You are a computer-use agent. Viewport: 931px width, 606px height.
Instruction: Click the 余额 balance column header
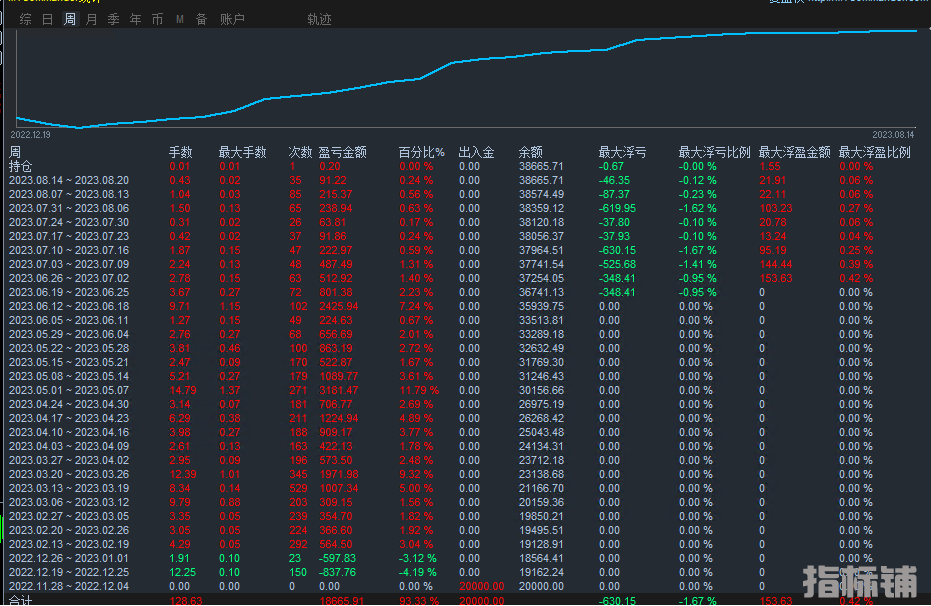point(531,153)
